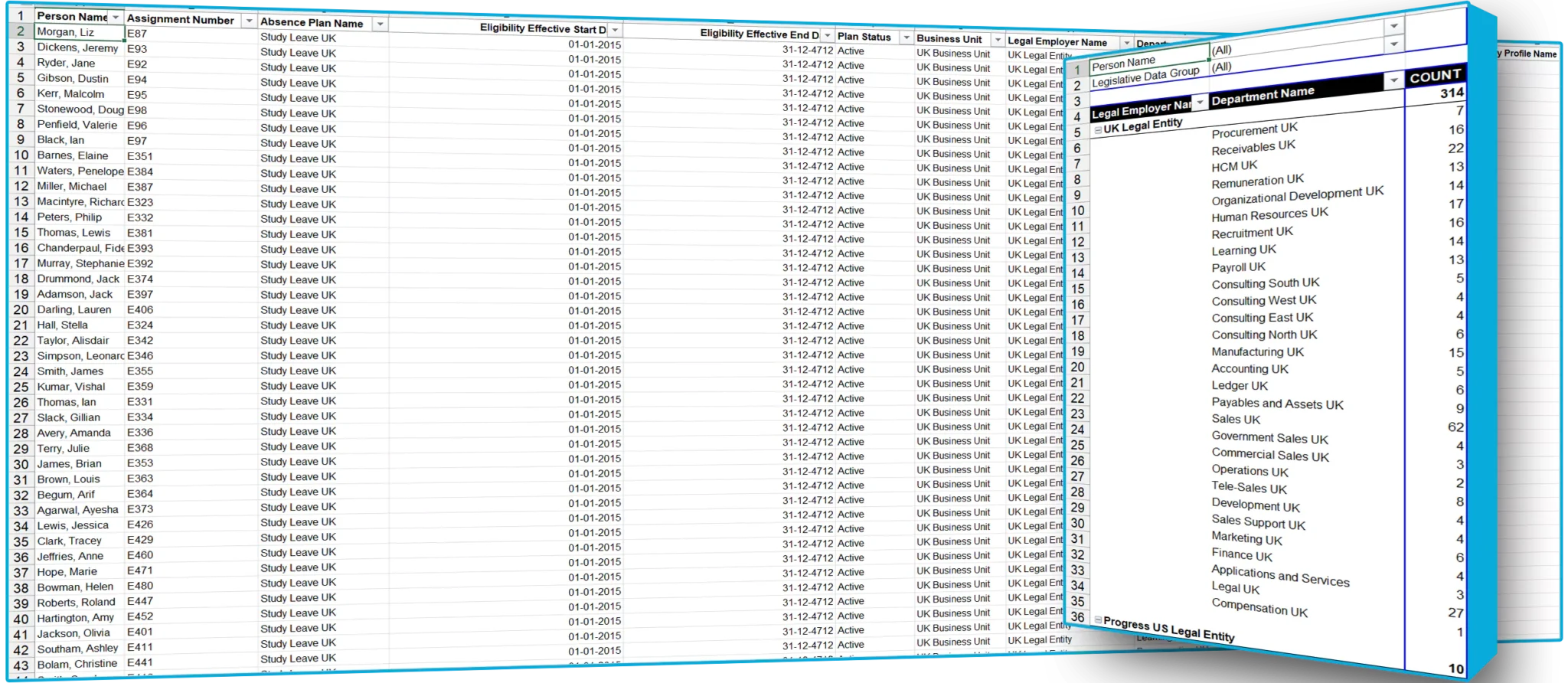Open pivot Department Name header filter arrow
1568x683 pixels.
(1393, 80)
